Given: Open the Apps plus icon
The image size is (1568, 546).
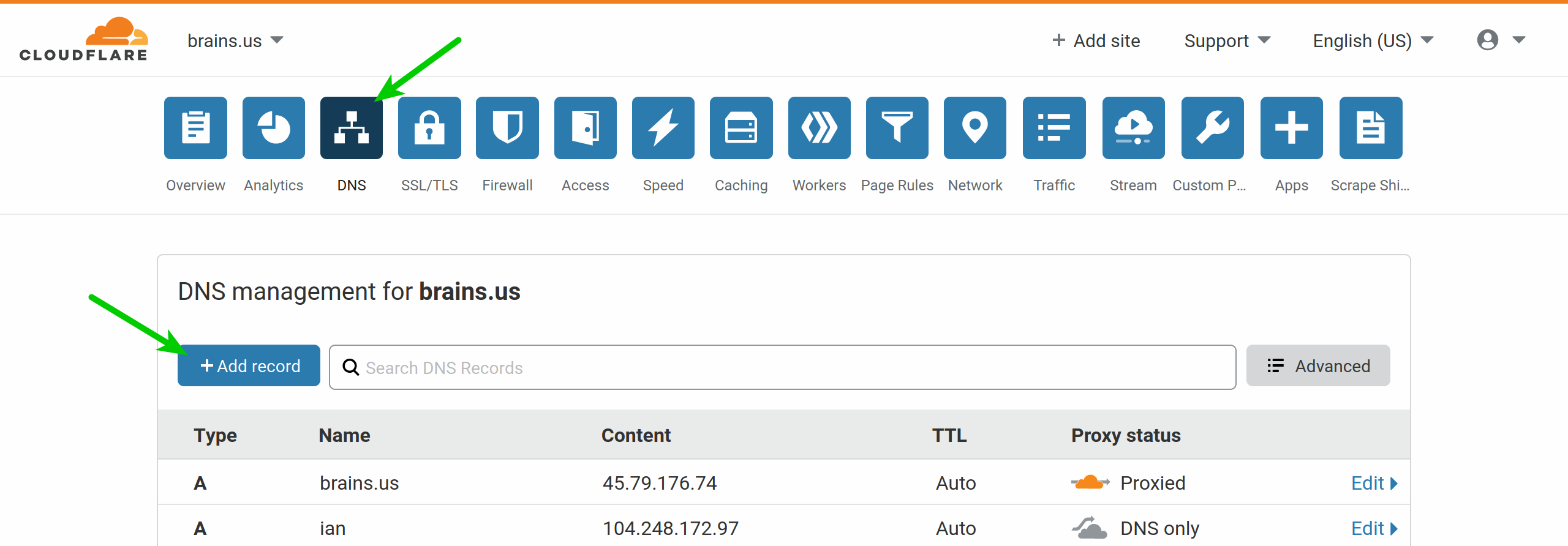Looking at the screenshot, I should [x=1292, y=128].
